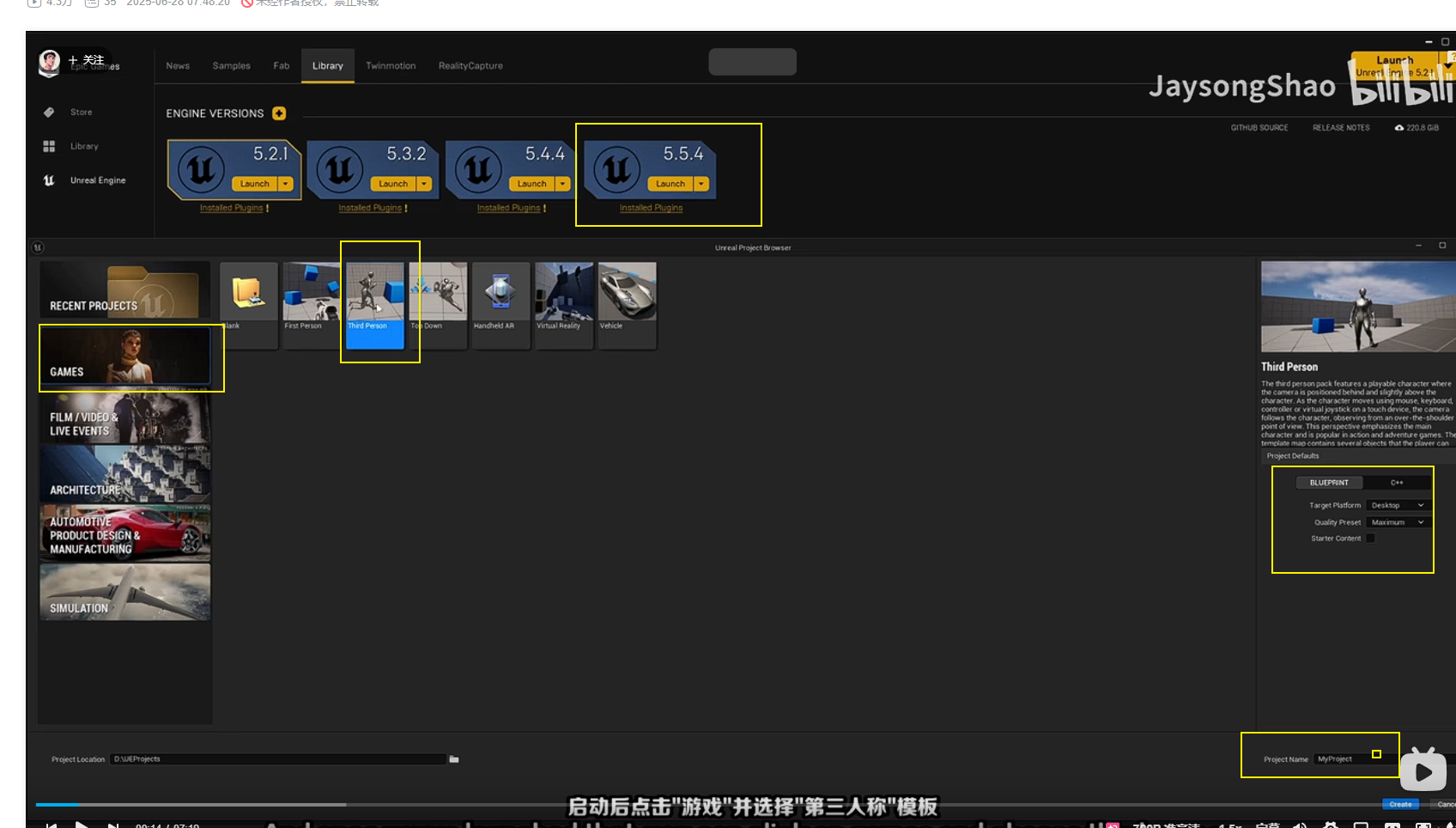Select the C++ project type

point(1397,483)
